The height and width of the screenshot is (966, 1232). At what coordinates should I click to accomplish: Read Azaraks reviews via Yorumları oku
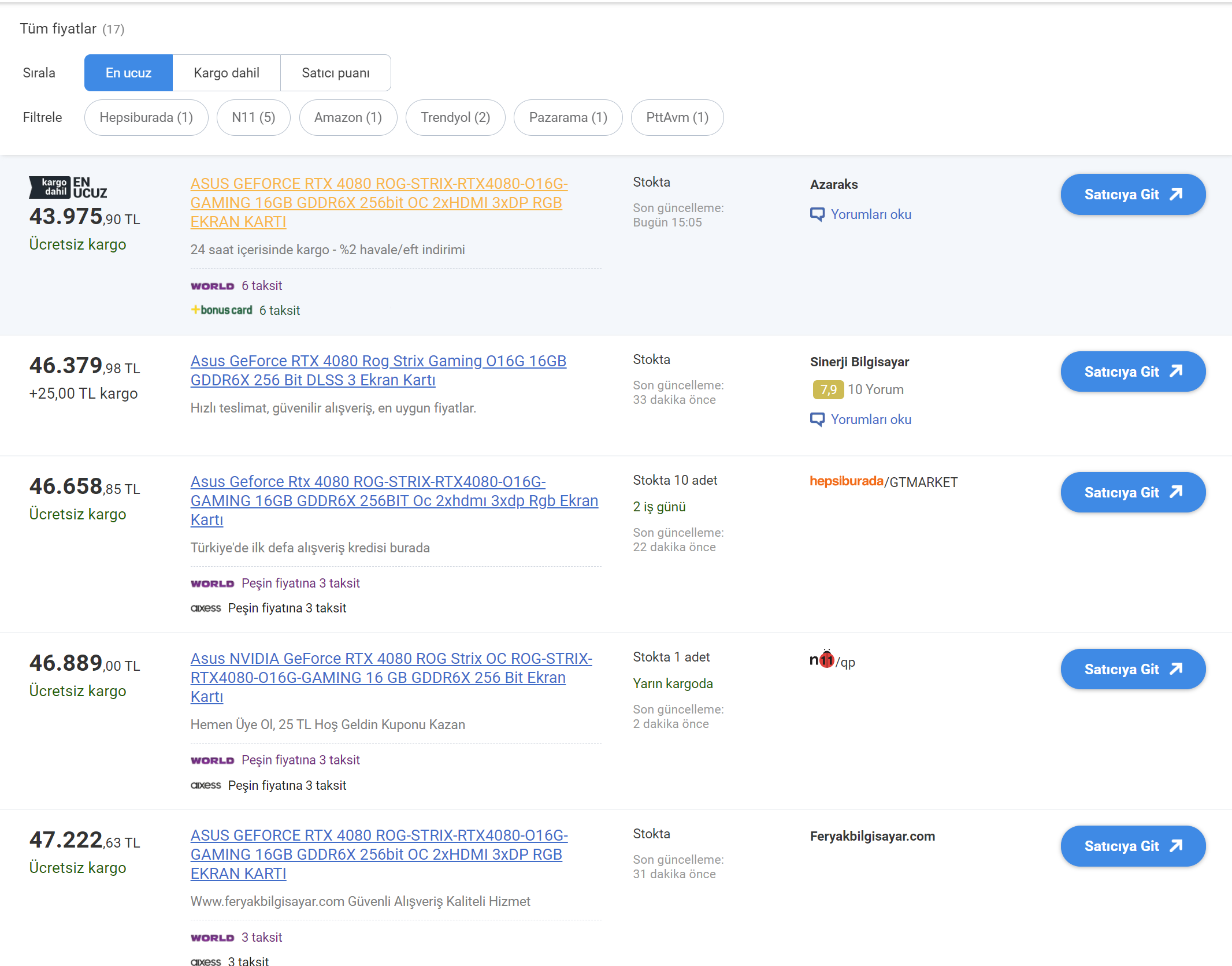pyautogui.click(x=871, y=214)
